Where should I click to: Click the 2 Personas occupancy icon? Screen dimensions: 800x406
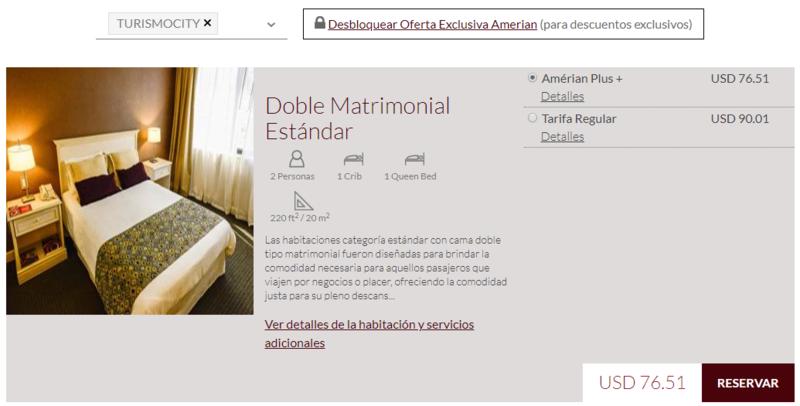point(296,159)
